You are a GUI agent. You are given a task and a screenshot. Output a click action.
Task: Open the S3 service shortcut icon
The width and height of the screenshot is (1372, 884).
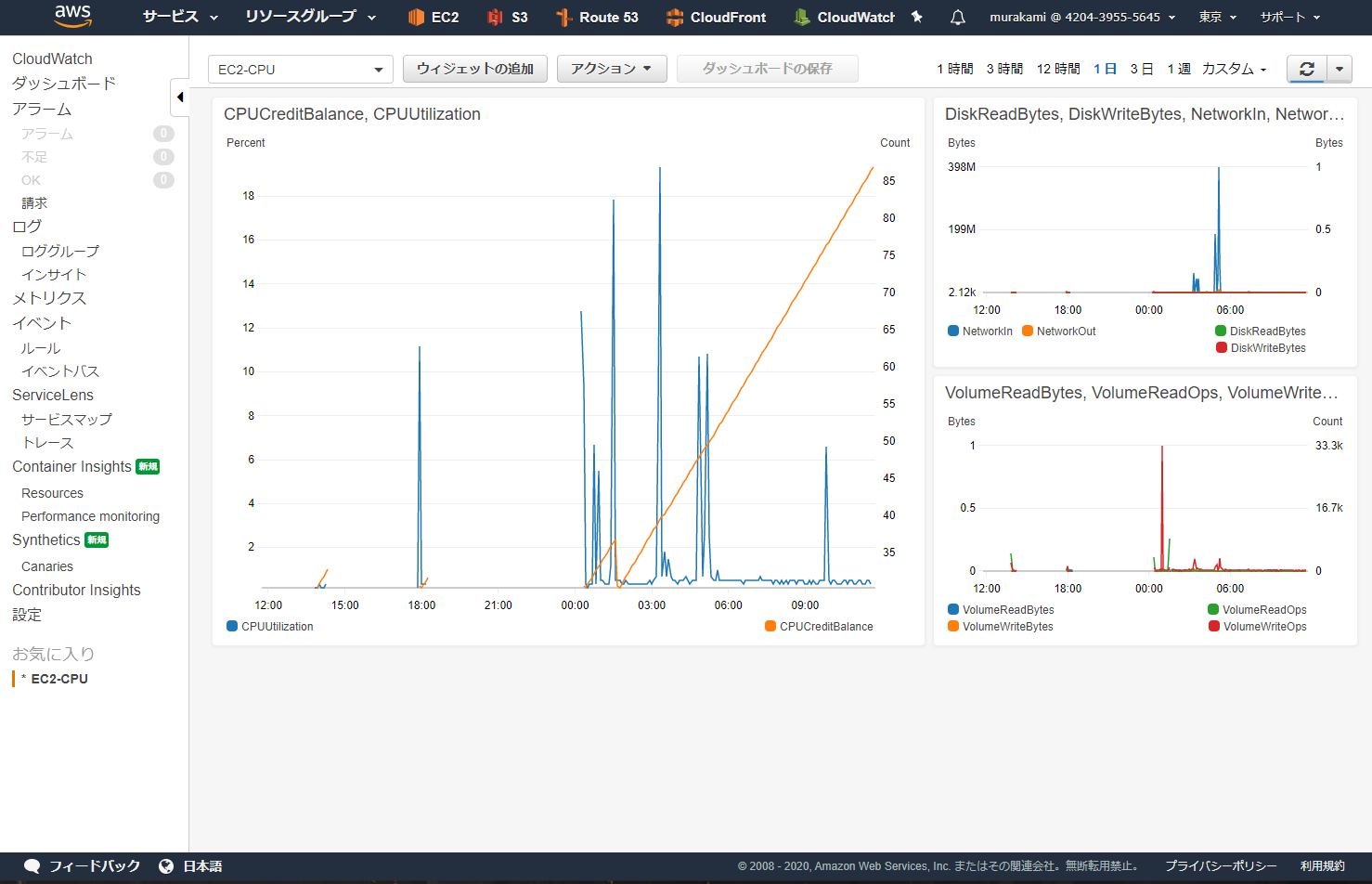tap(495, 17)
